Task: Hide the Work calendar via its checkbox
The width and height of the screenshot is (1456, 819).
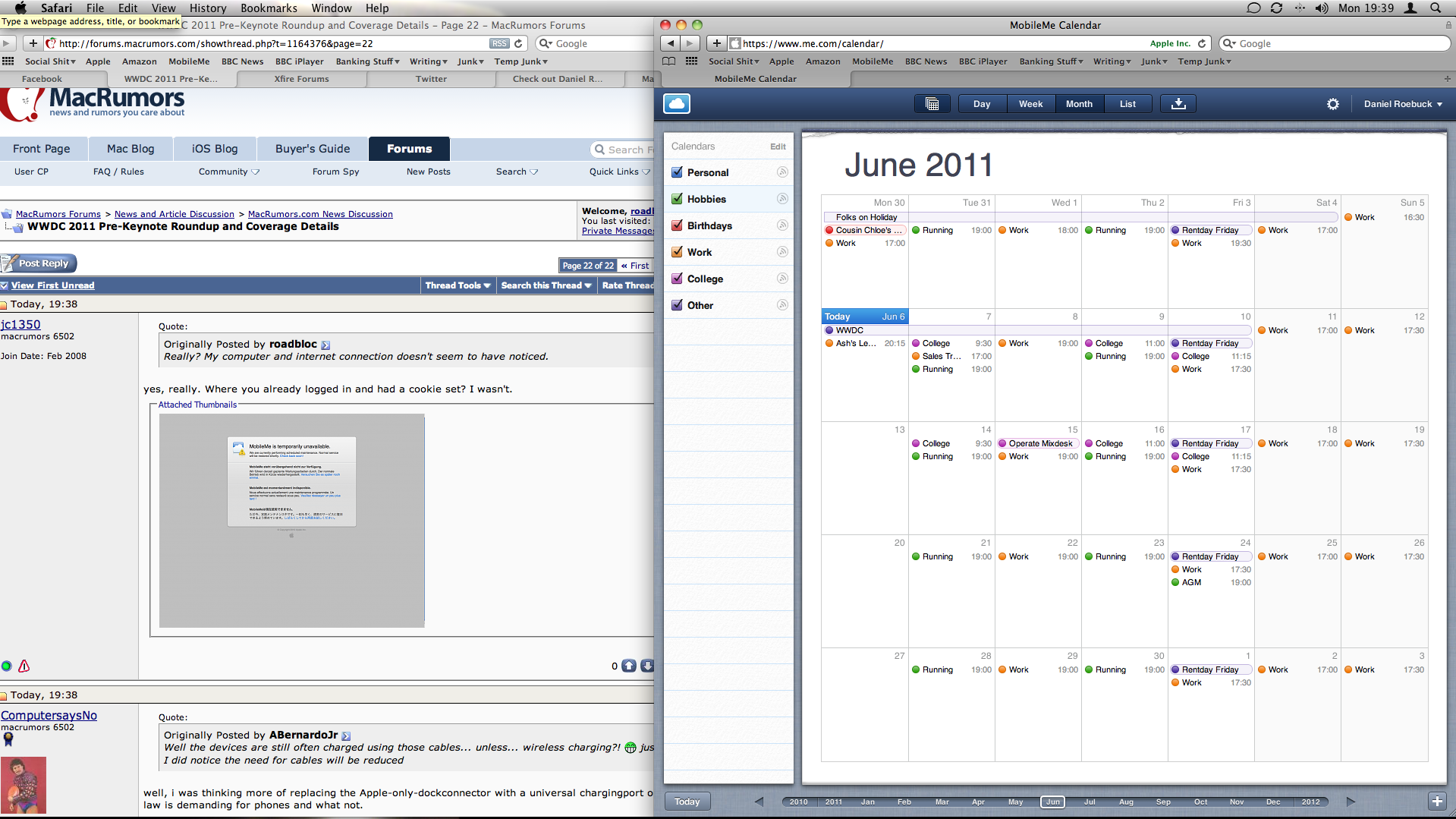Action: point(677,252)
